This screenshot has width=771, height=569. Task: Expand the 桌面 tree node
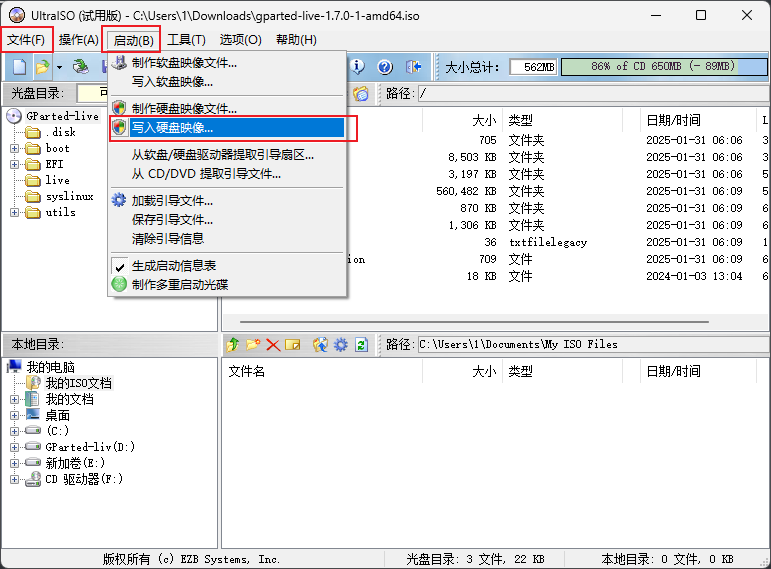[x=14, y=416]
